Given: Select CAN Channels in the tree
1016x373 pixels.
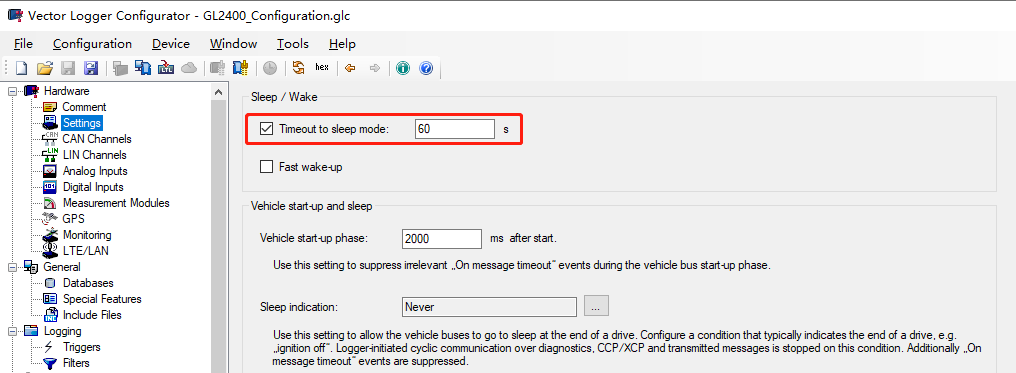Looking at the screenshot, I should [x=97, y=139].
